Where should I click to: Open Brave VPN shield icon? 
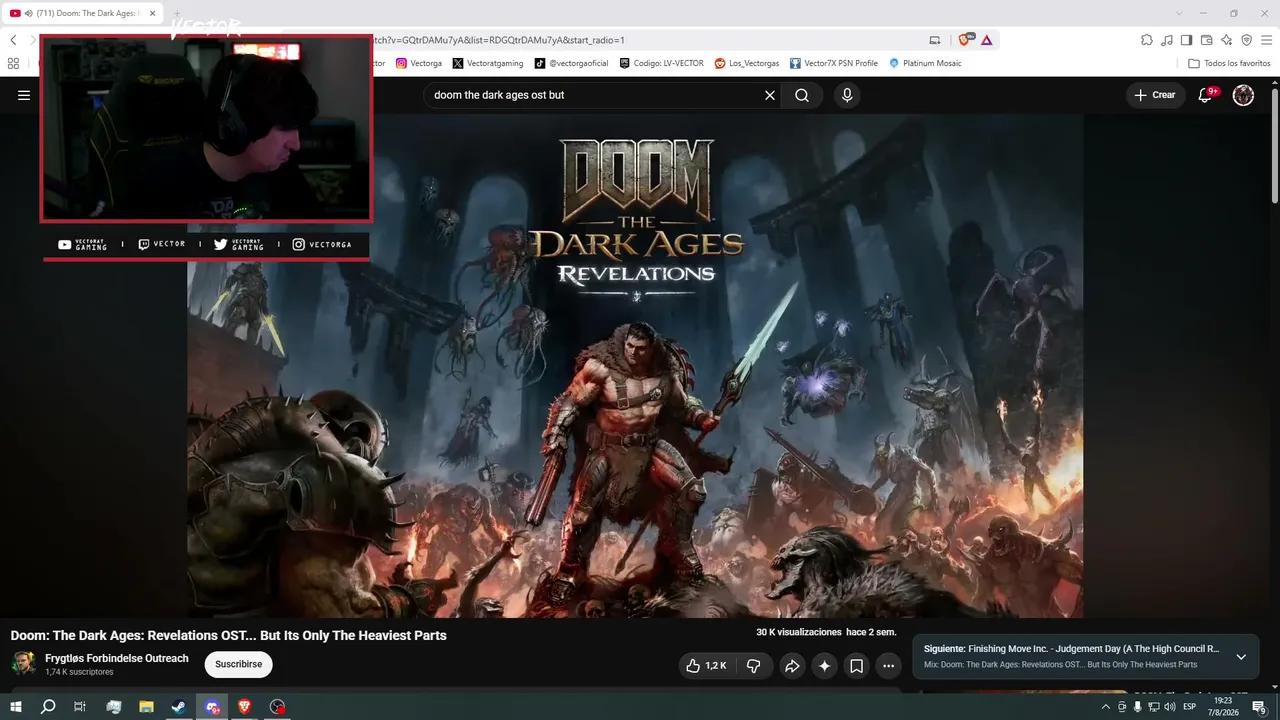pos(1247,40)
